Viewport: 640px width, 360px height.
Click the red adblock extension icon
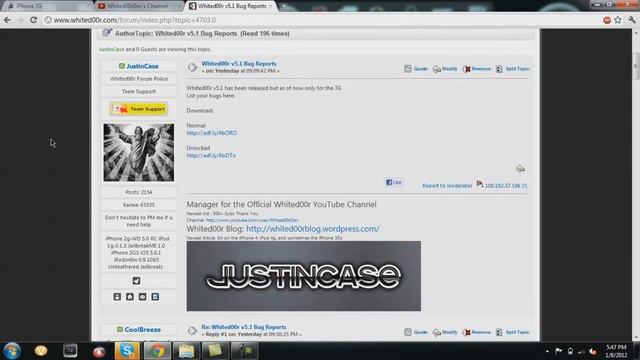point(607,20)
